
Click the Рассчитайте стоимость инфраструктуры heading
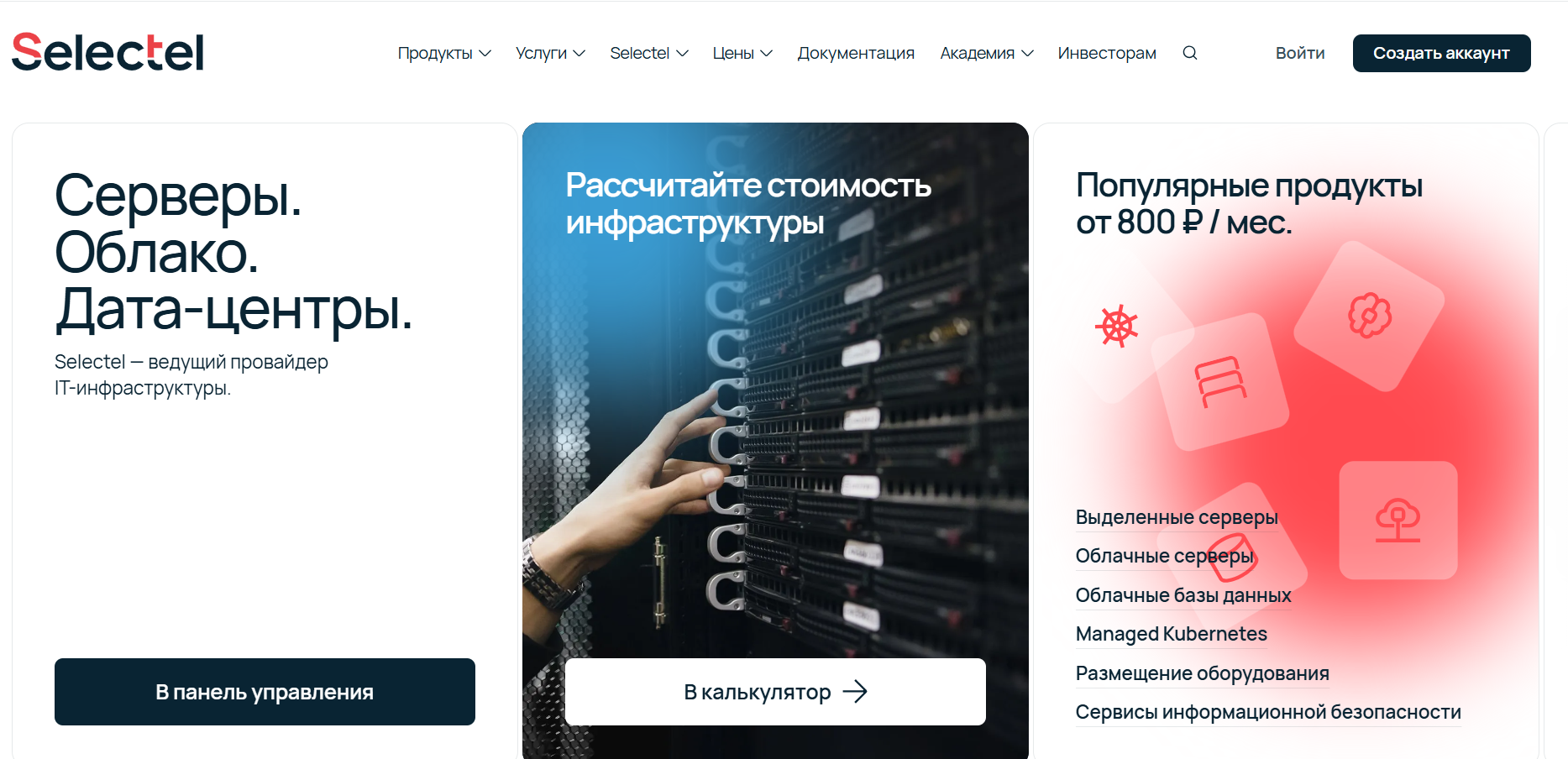coord(748,204)
